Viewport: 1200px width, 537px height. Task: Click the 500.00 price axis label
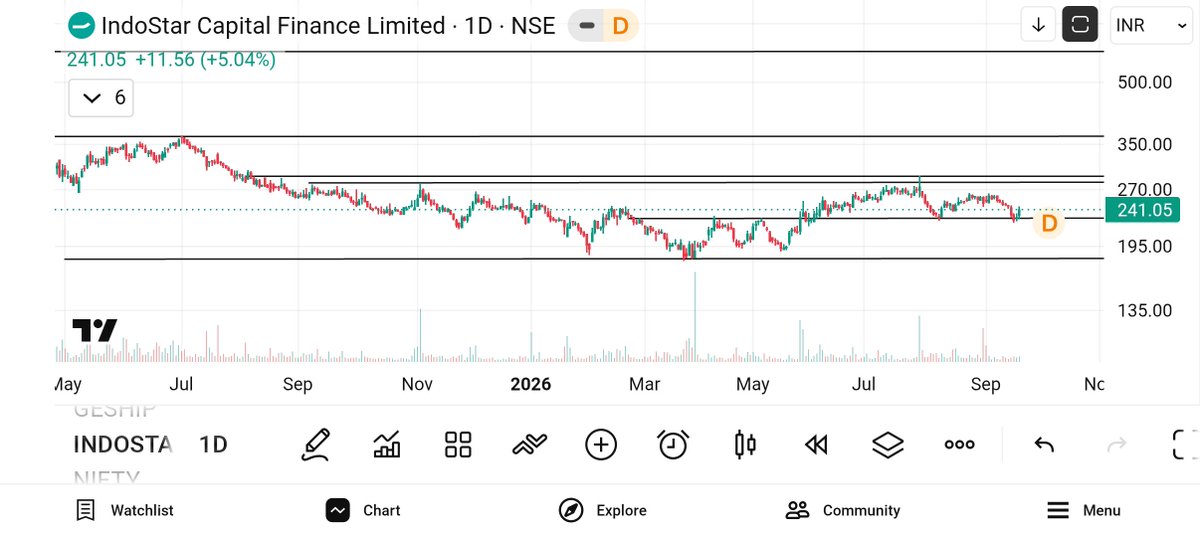click(x=1144, y=82)
